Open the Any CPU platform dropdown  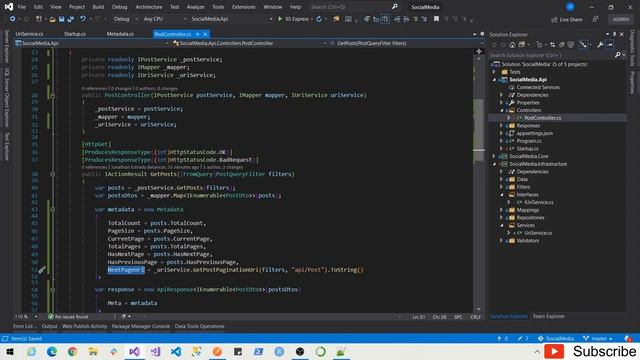(164, 19)
